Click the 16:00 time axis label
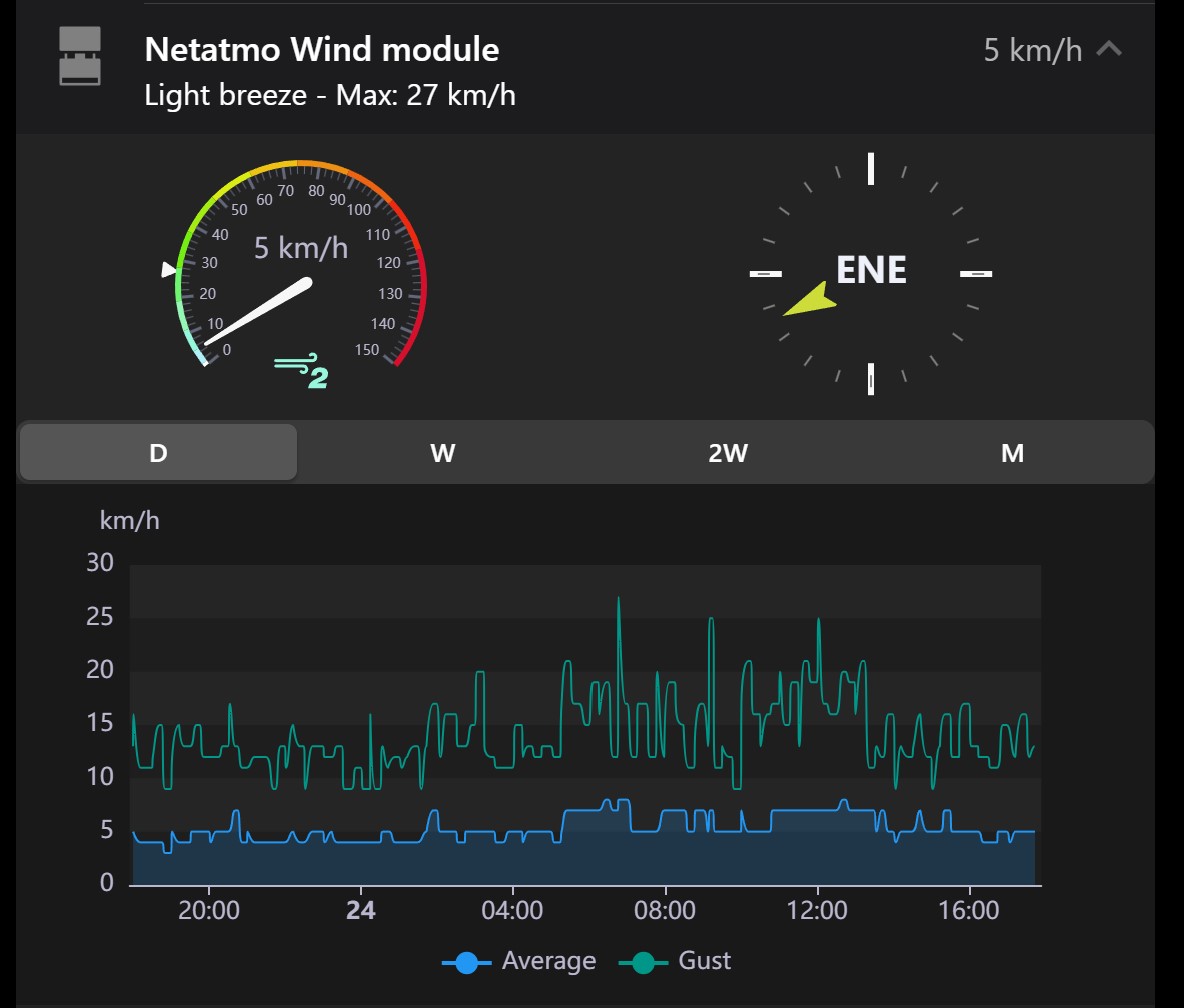This screenshot has width=1184, height=1008. click(969, 910)
